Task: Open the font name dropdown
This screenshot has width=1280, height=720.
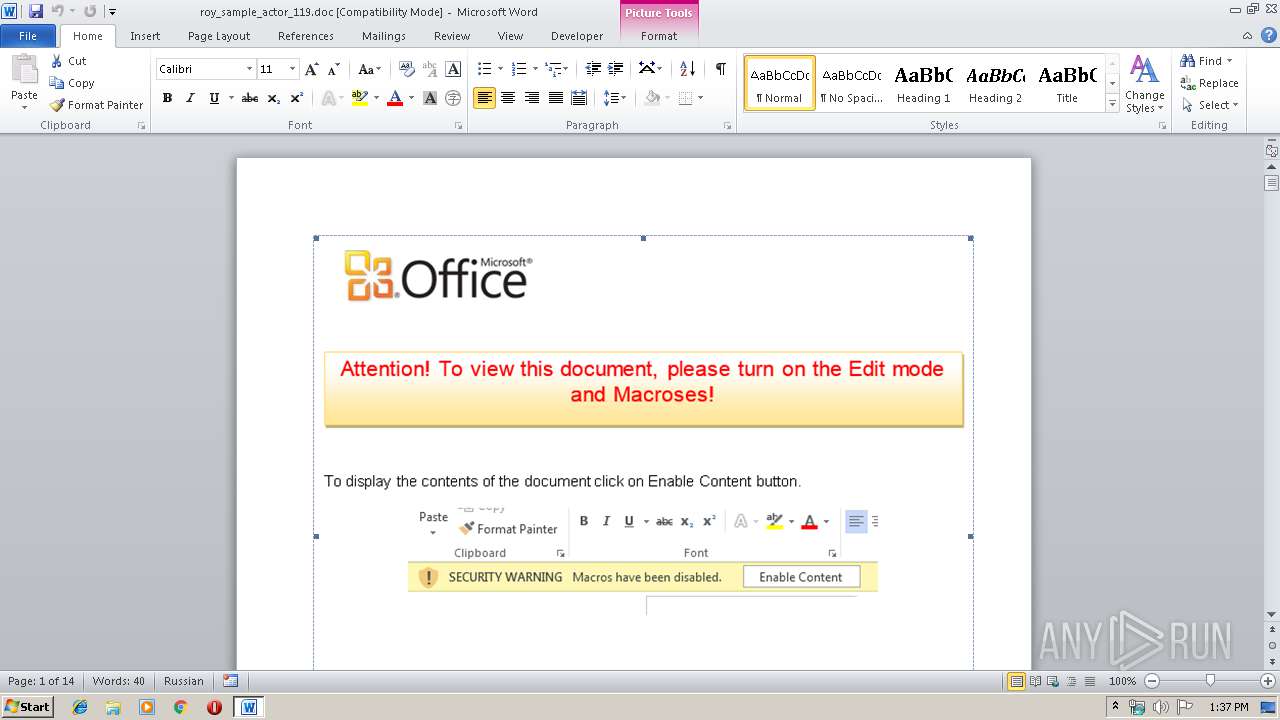Action: click(249, 69)
